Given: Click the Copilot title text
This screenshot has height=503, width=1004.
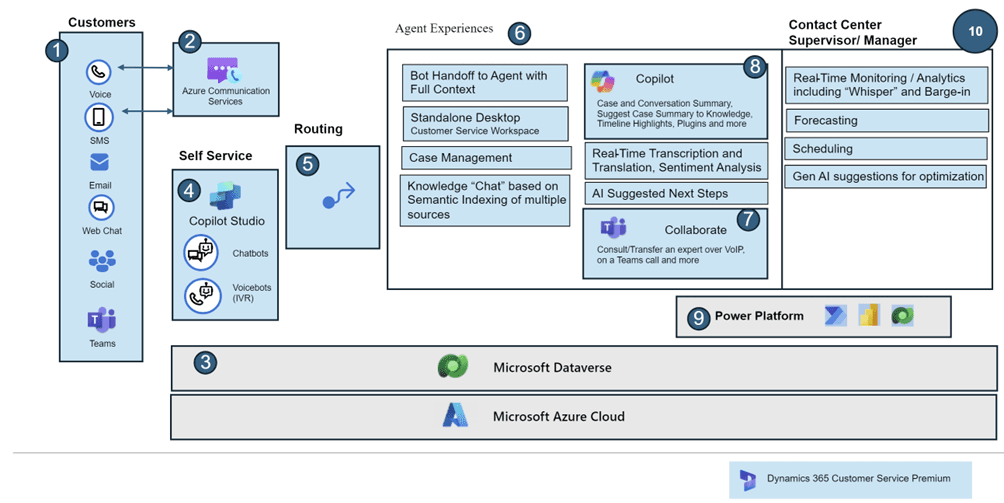Looking at the screenshot, I should [654, 79].
